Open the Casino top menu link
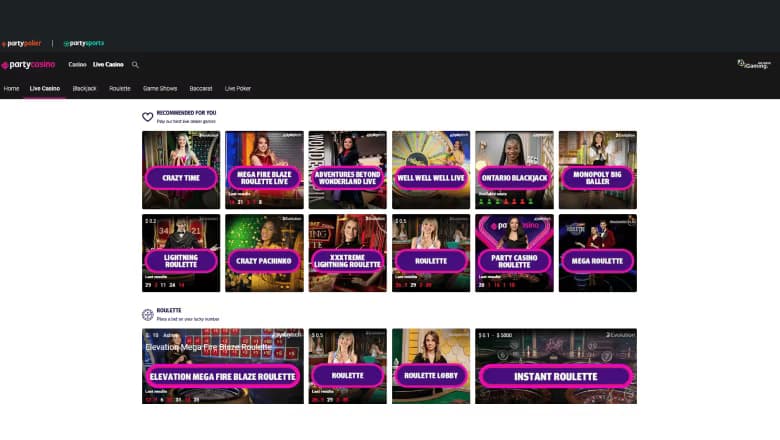The image size is (780, 440). pos(77,65)
